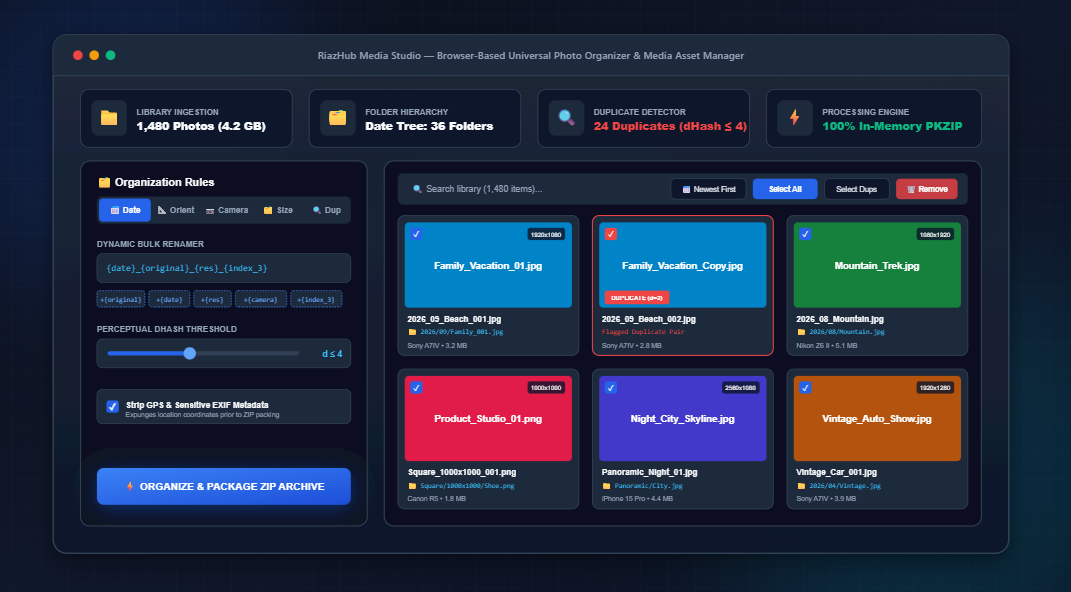Click the perceptual dHash threshold slider handle

[x=190, y=353]
